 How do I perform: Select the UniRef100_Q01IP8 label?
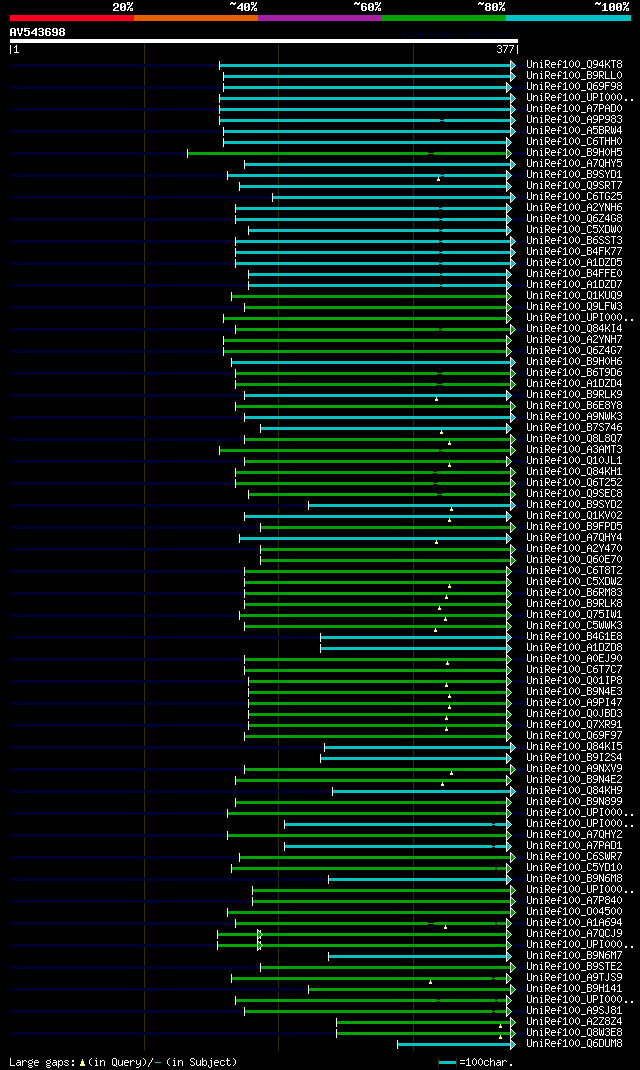pos(574,680)
